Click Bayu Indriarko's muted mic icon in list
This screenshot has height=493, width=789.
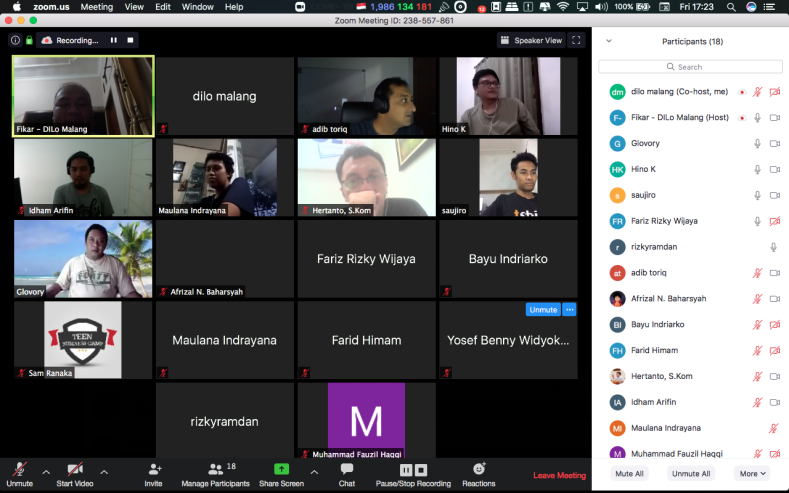coord(757,325)
